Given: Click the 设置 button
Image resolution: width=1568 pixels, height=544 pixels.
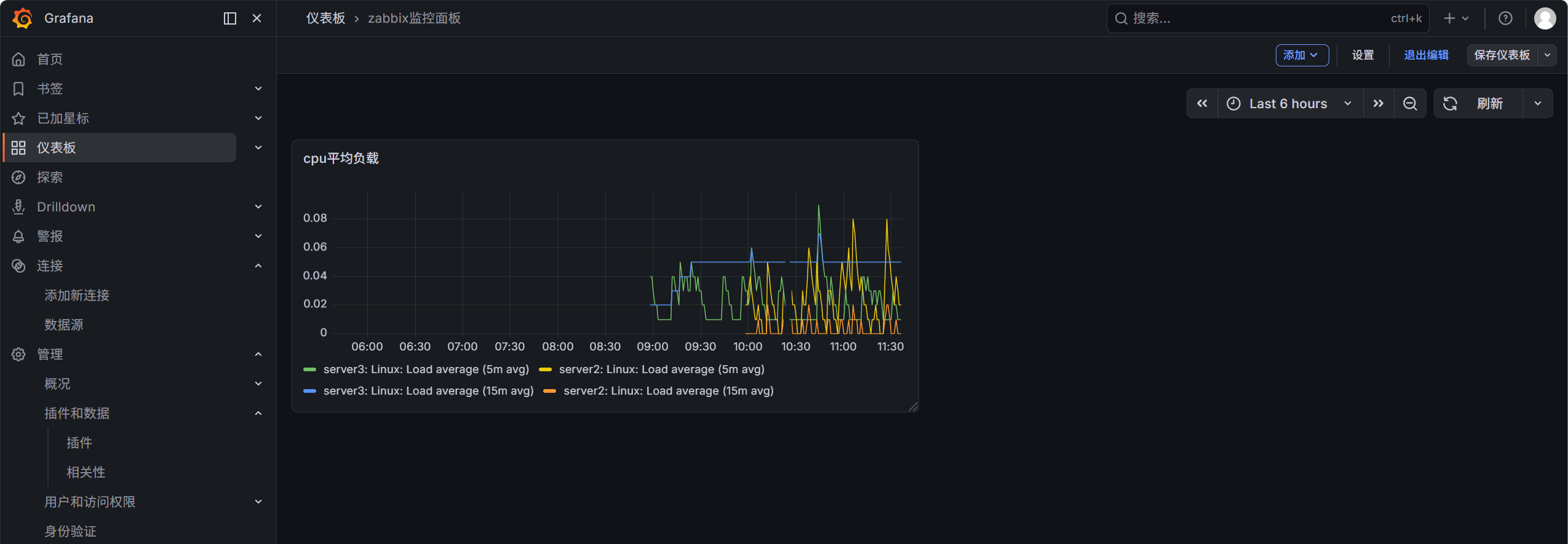Looking at the screenshot, I should (1363, 55).
